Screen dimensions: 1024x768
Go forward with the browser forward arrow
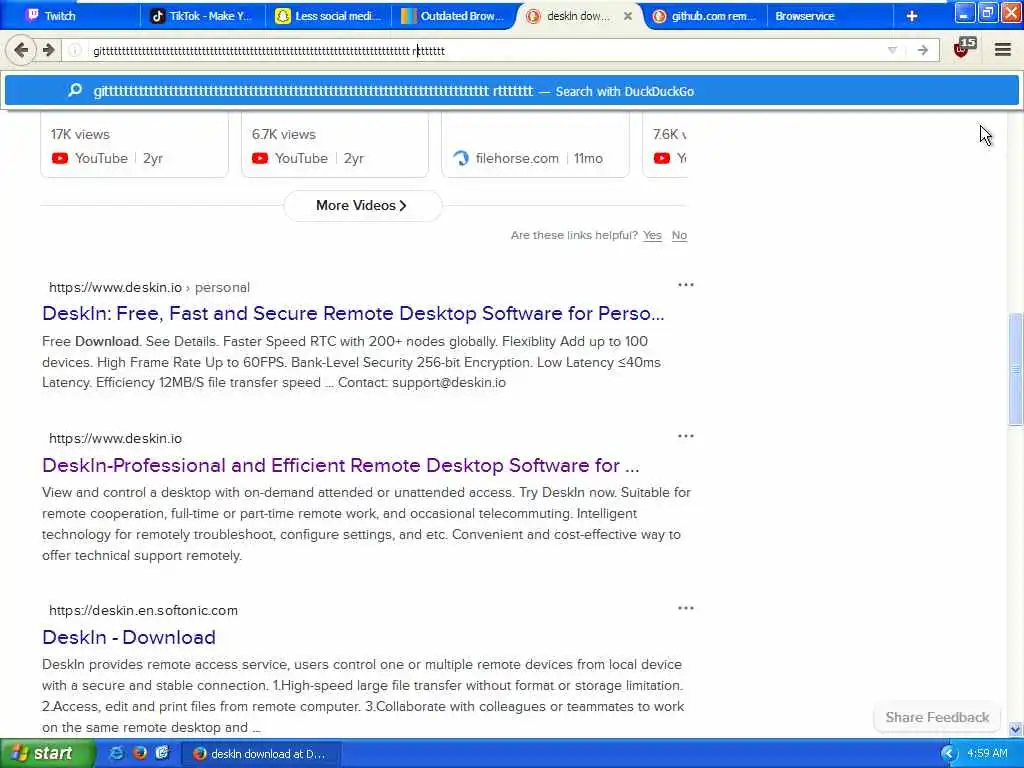(48, 50)
